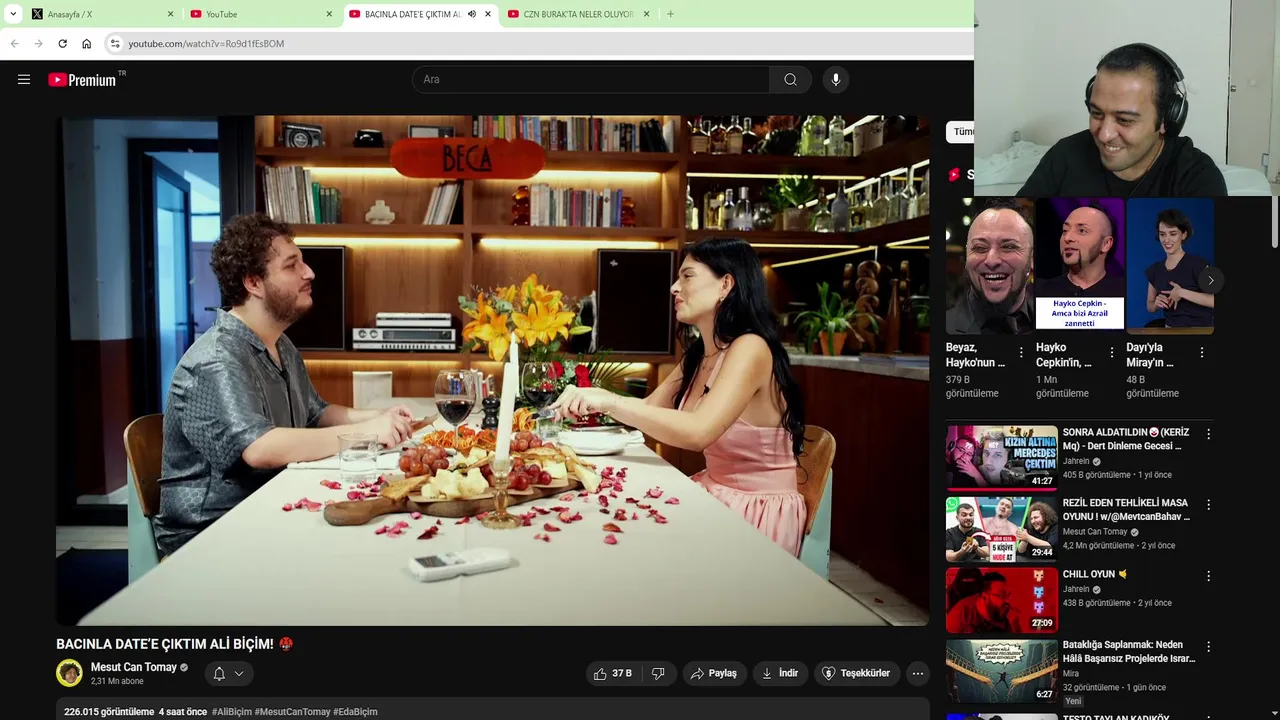Image resolution: width=1280 pixels, height=720 pixels.
Task: Click the main video player
Action: (492, 370)
